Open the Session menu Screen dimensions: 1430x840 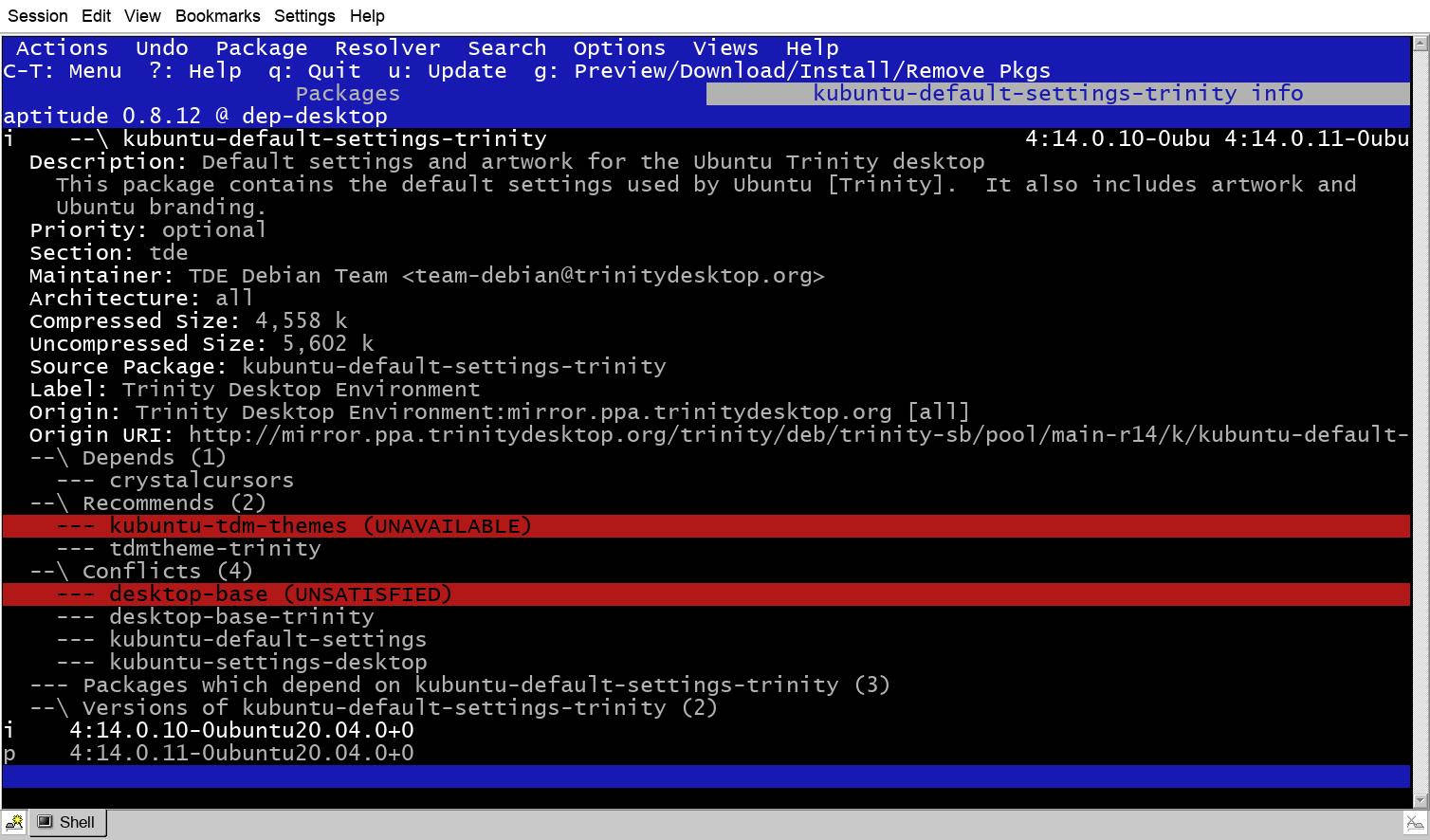38,16
